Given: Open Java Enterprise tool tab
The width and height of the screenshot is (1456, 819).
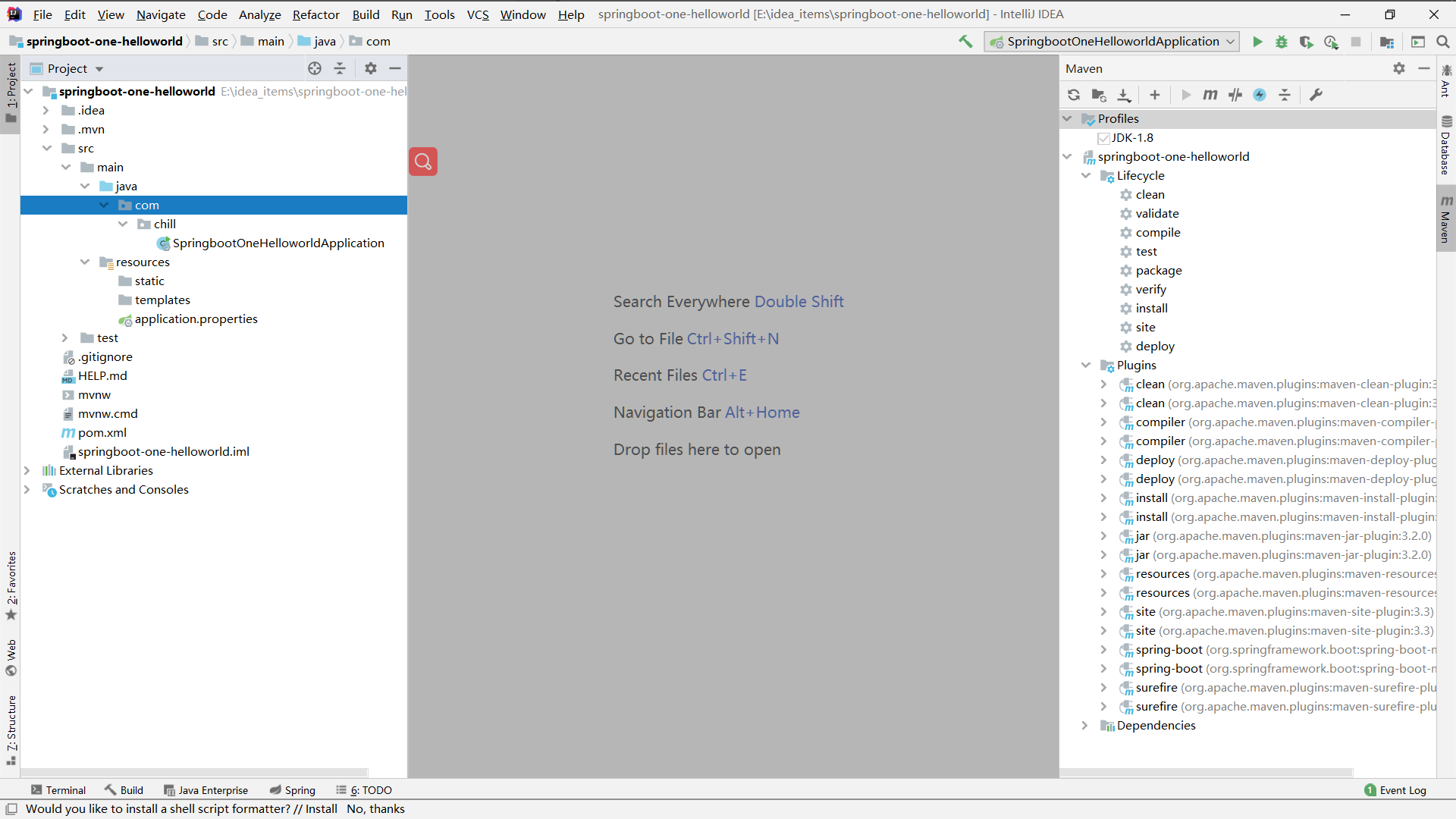Looking at the screenshot, I should (206, 790).
